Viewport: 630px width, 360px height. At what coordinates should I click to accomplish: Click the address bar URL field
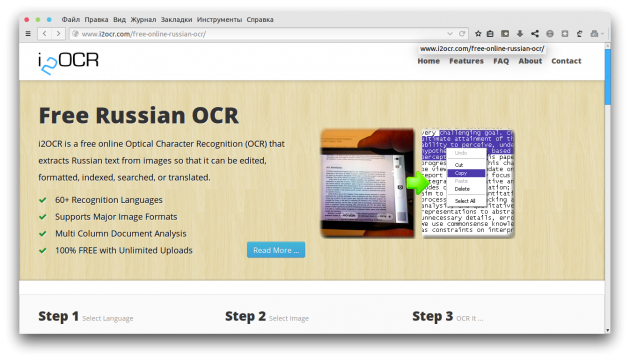pos(257,34)
